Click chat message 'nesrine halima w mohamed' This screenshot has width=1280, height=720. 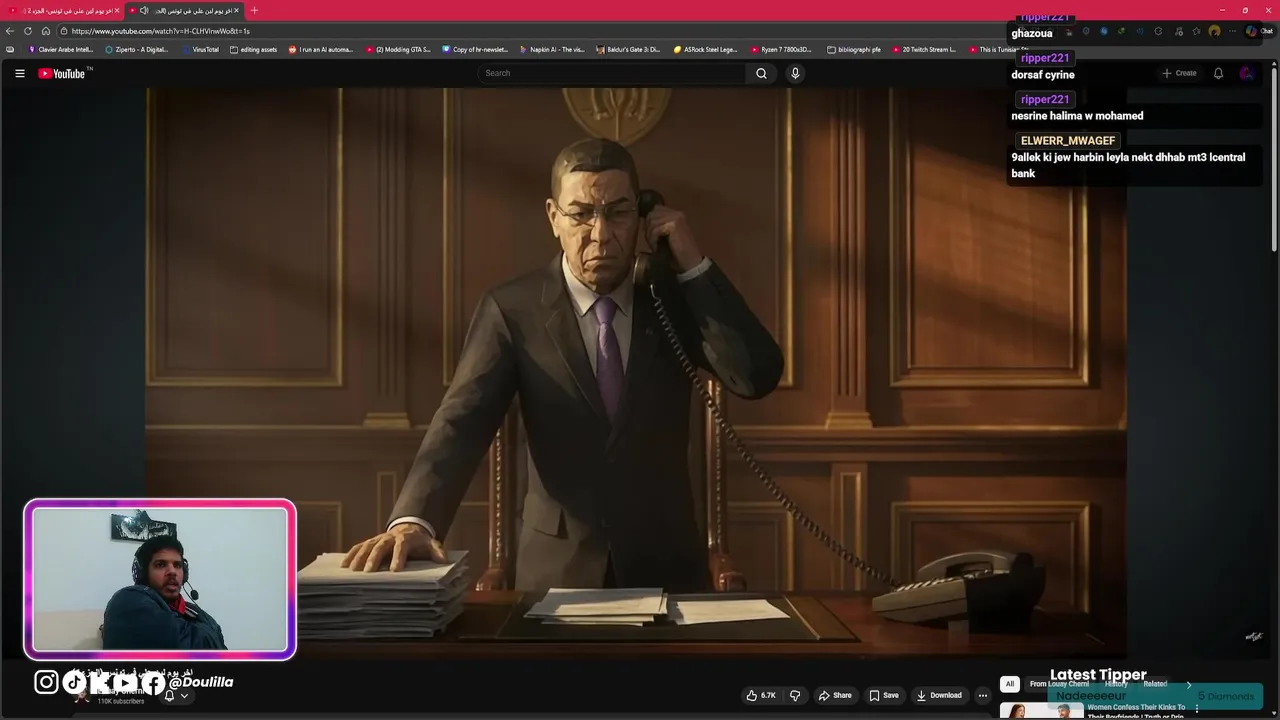click(x=1077, y=116)
